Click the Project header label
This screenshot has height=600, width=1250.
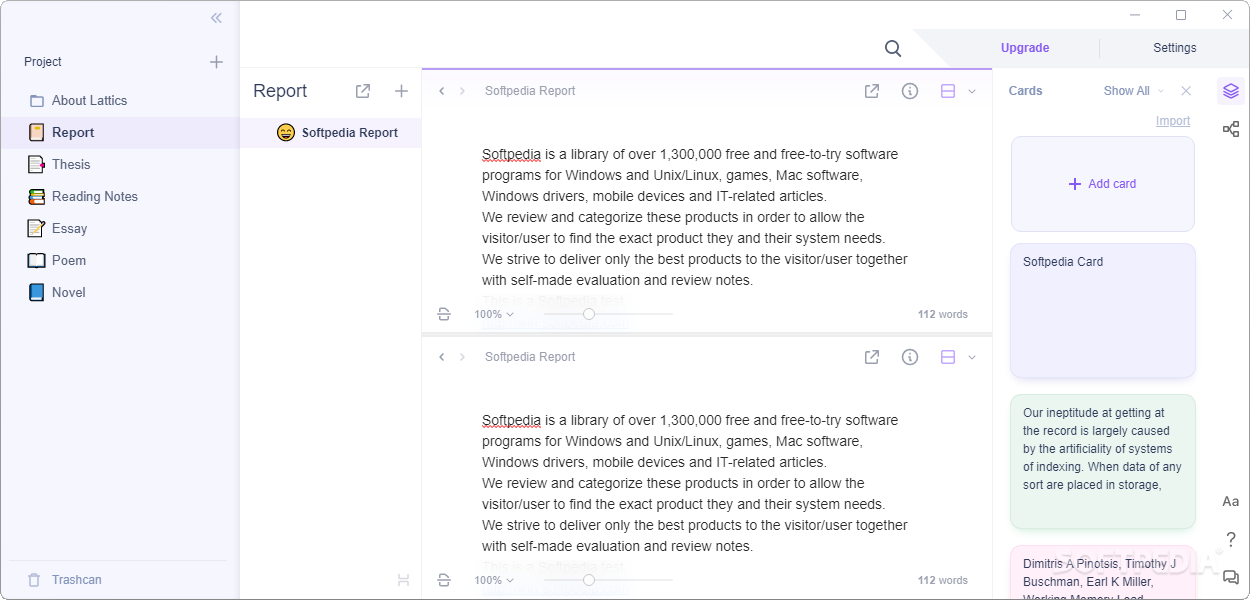pyautogui.click(x=43, y=62)
